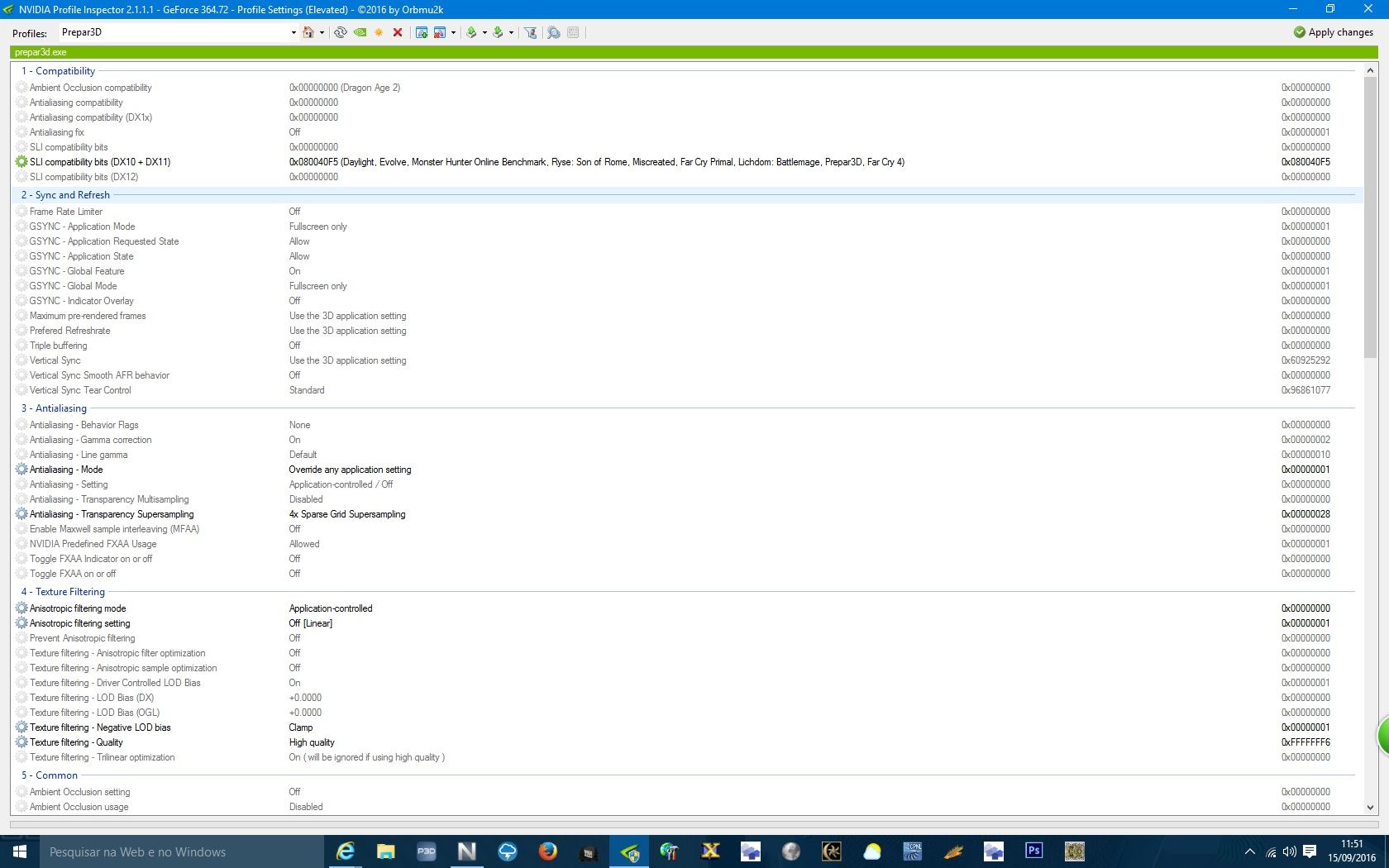This screenshot has height=868, width=1389.
Task: Click the gear icon for SLI compatibility bits (DX10 + DX11)
Action: tap(21, 162)
